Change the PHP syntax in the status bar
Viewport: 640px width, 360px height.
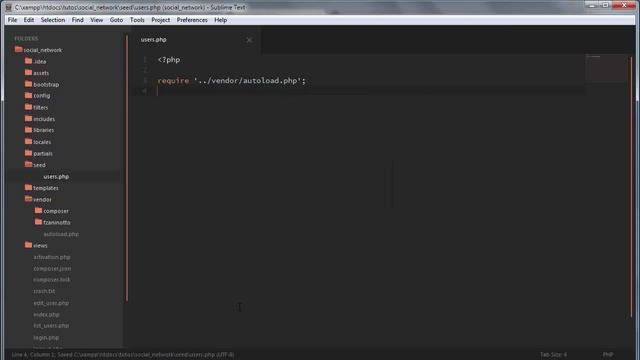coord(608,354)
